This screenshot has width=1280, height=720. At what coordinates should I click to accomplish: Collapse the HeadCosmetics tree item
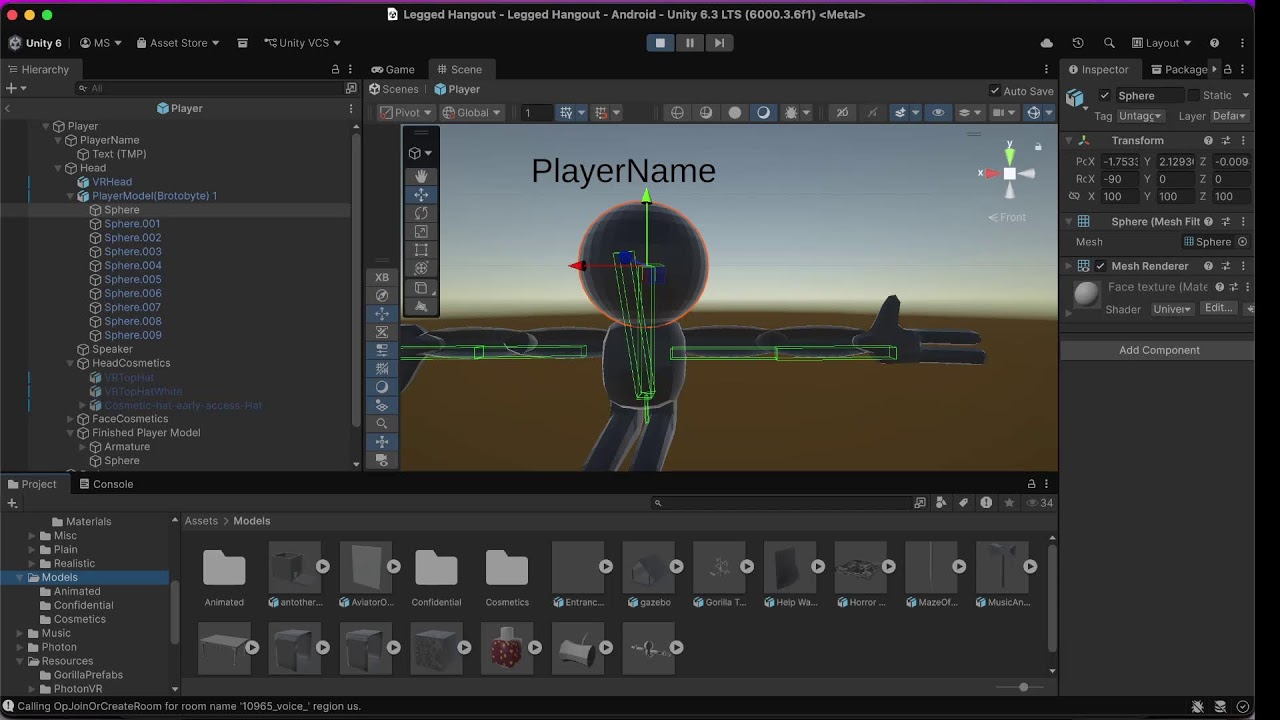[x=70, y=364]
